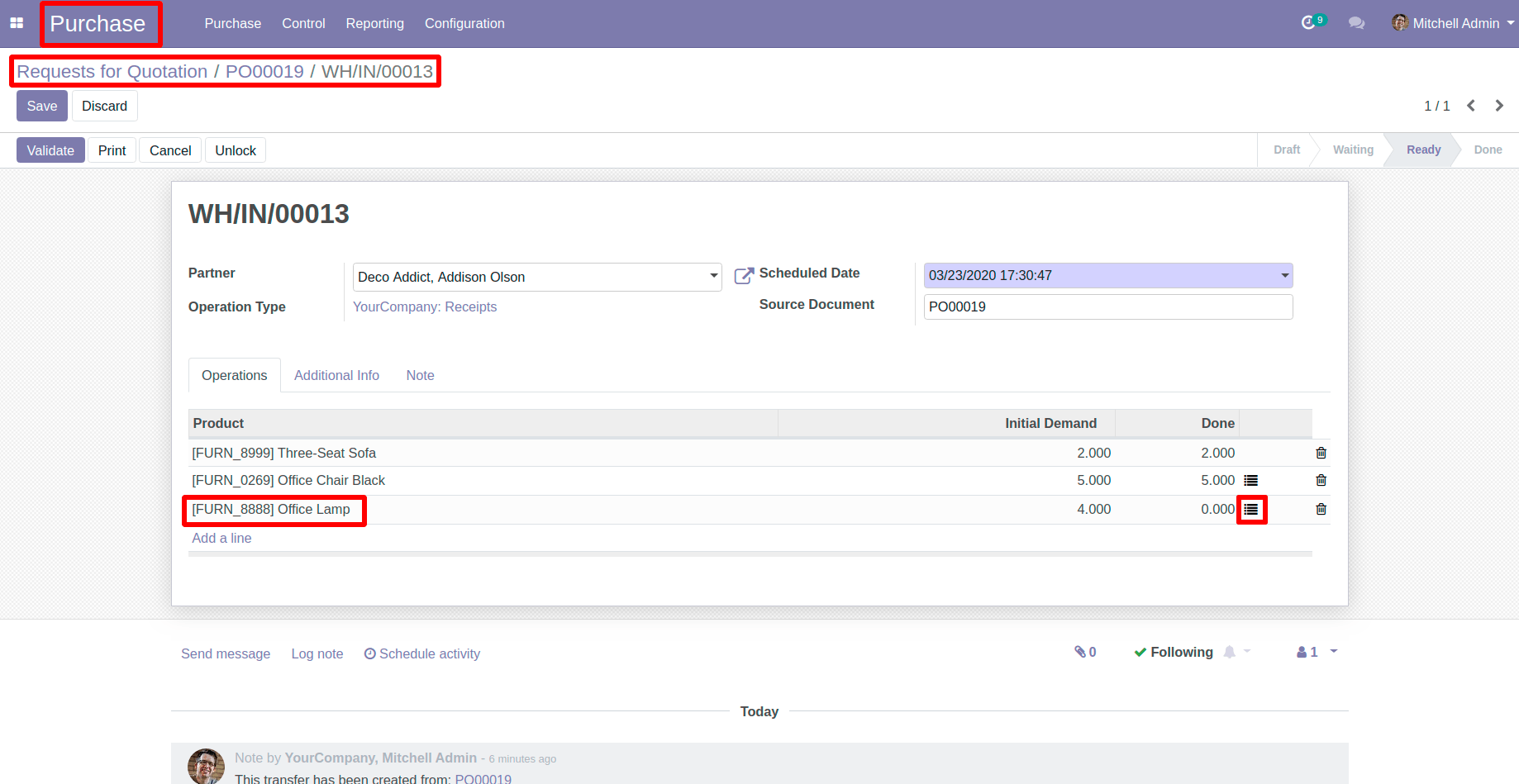Go to previous record arrow
The image size is (1519, 784).
point(1471,106)
